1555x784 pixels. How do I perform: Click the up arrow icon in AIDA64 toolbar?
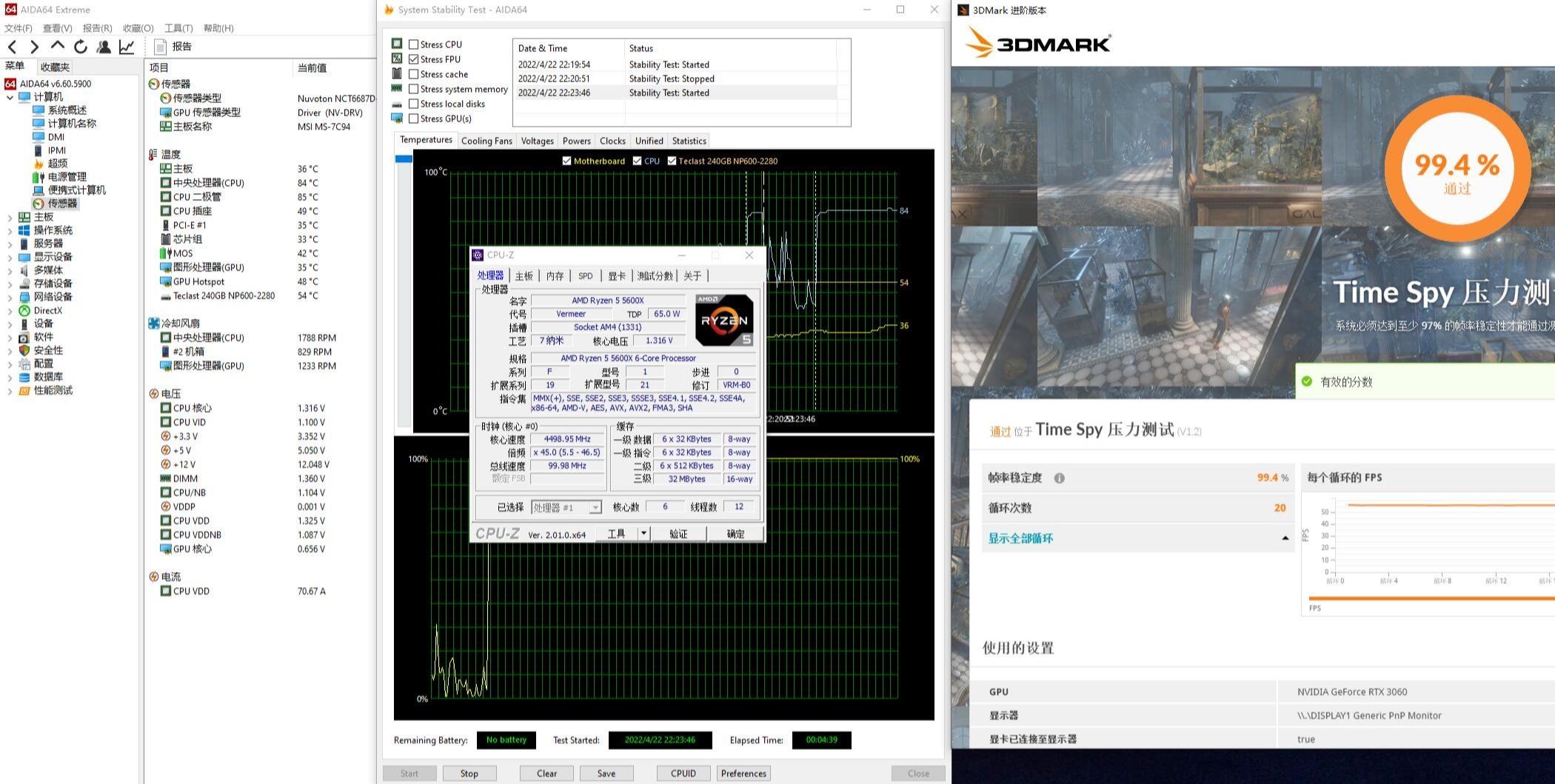58,46
